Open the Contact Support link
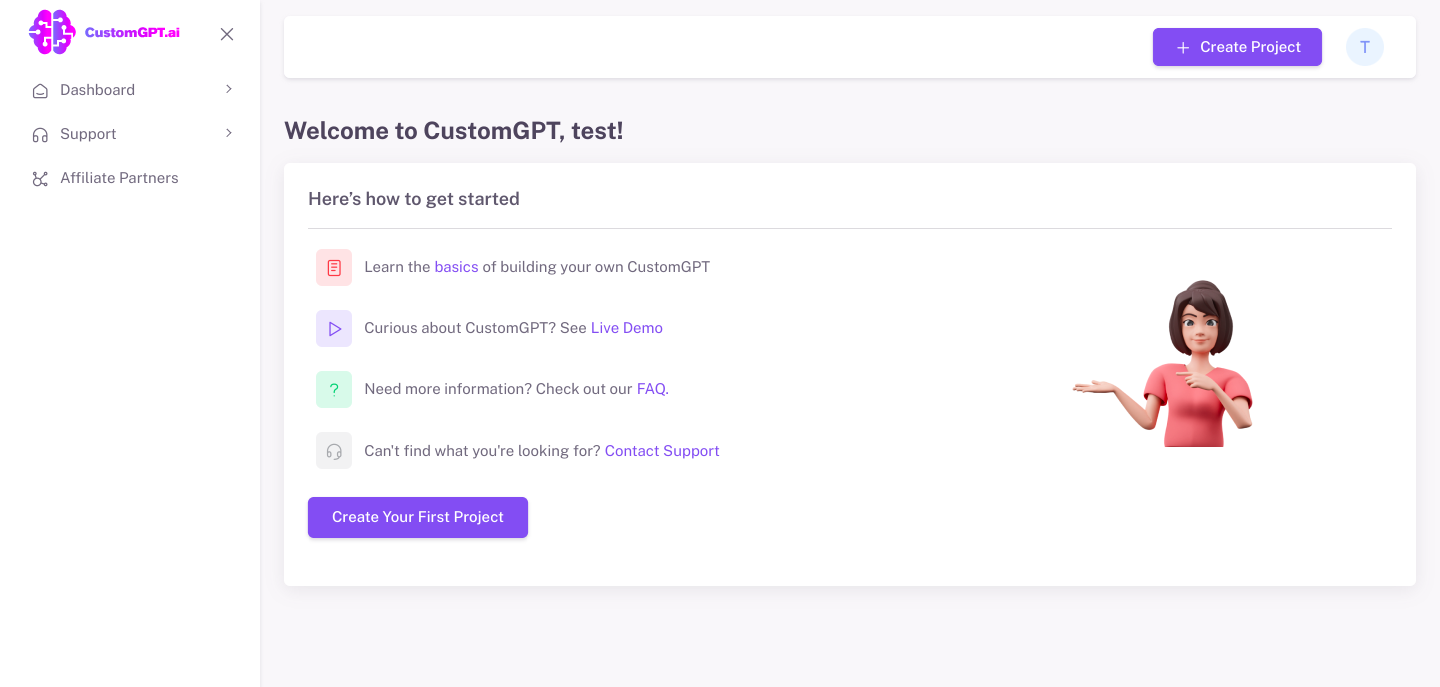1440x687 pixels. pos(662,451)
